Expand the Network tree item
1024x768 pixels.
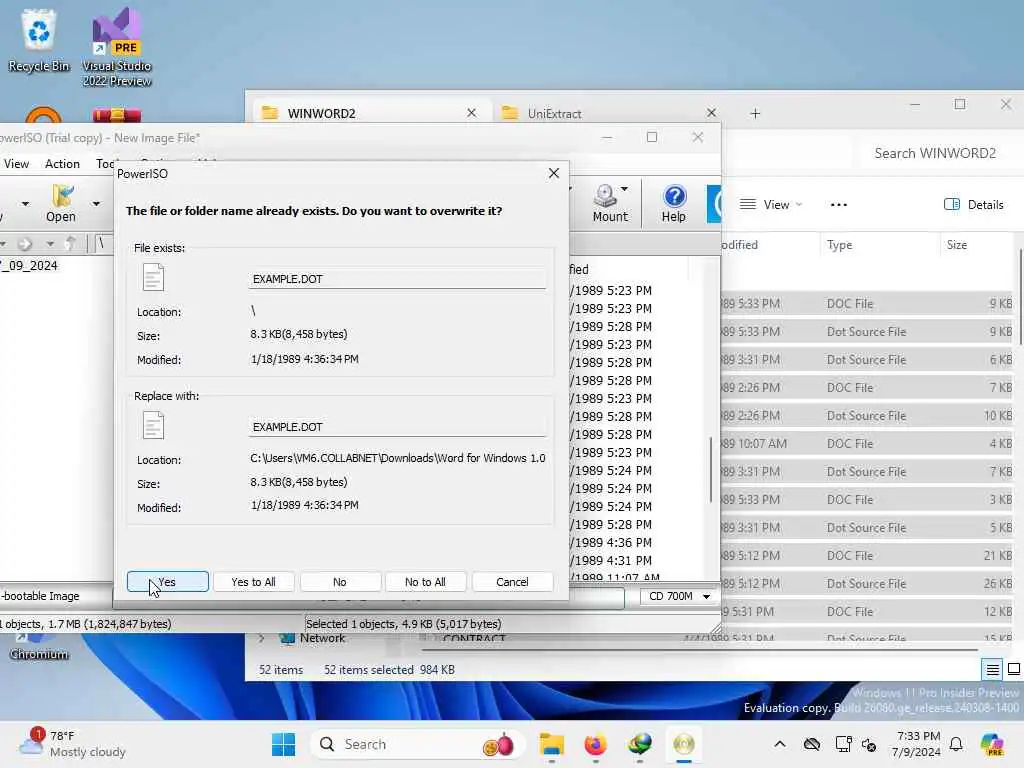click(262, 638)
